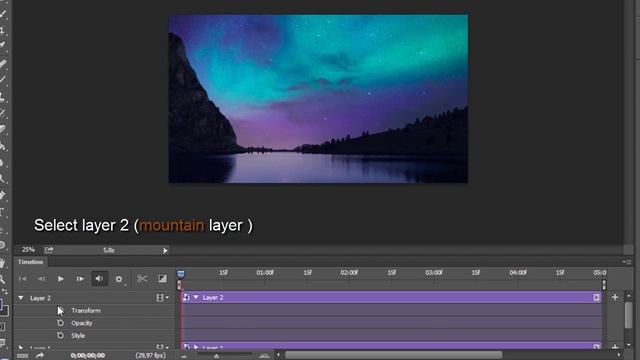Open timeline playback settings gear
Screen dimensions: 640x360
coord(119,279)
